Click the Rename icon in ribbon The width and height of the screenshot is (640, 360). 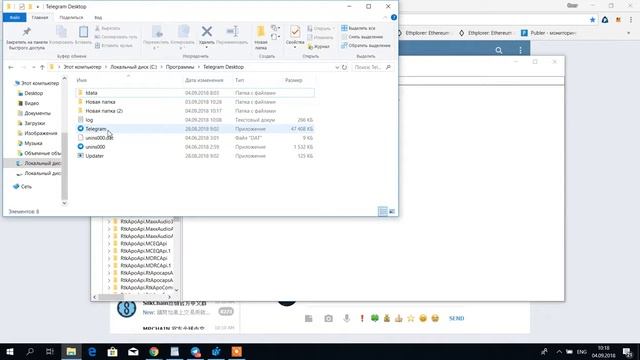[232, 31]
